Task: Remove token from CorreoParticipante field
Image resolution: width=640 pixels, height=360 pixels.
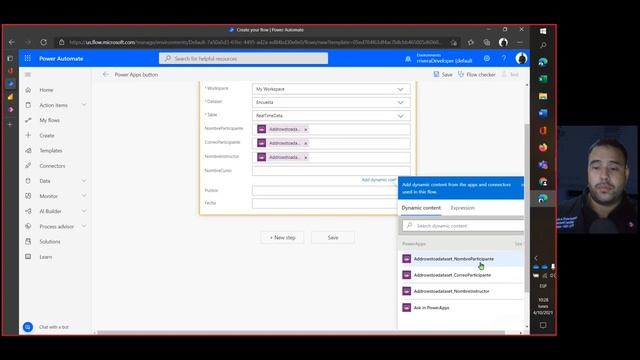Action: pyautogui.click(x=306, y=143)
